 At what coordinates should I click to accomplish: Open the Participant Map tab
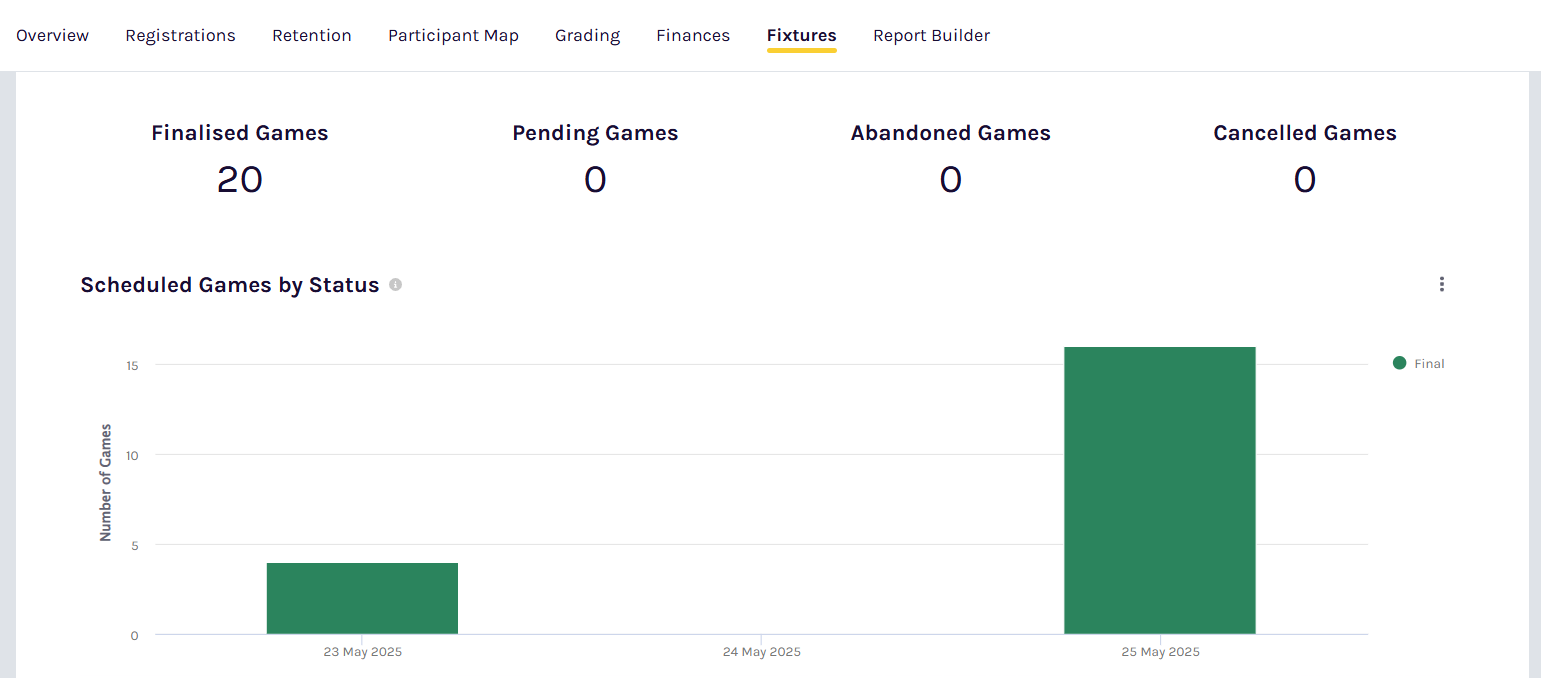(453, 36)
